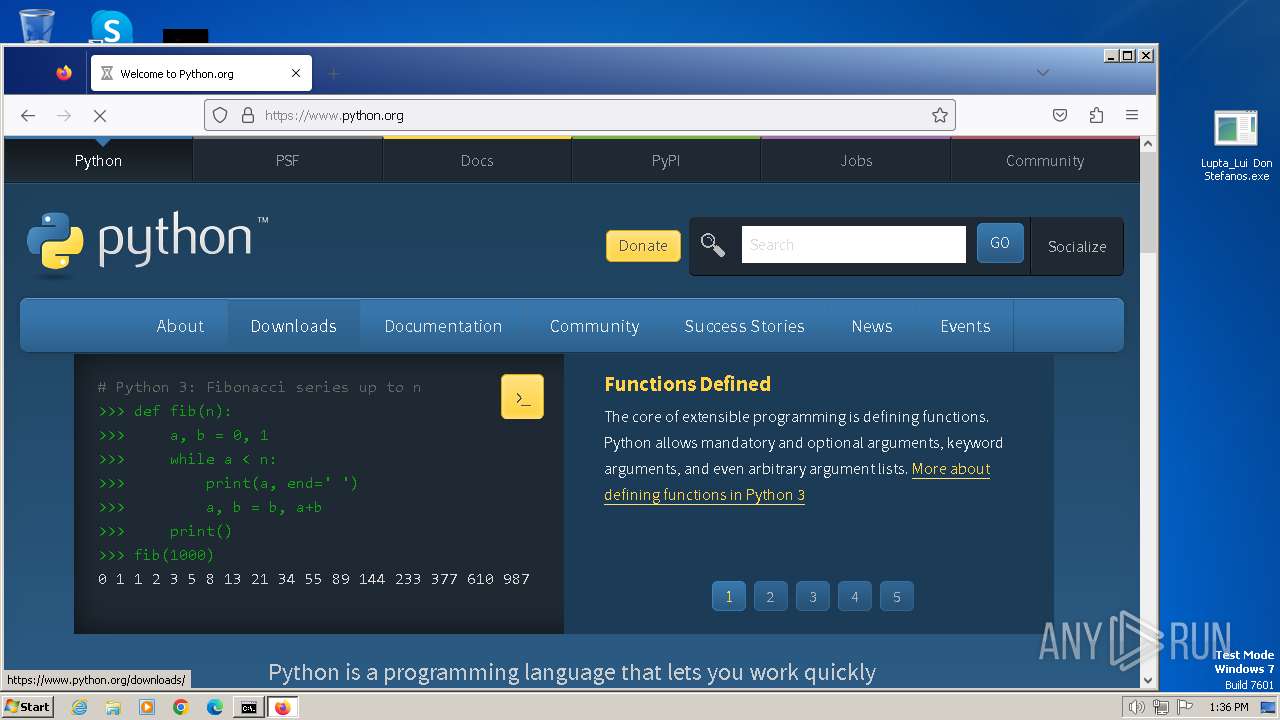
Task: Switch to slide 1 of carousel
Action: tap(729, 597)
